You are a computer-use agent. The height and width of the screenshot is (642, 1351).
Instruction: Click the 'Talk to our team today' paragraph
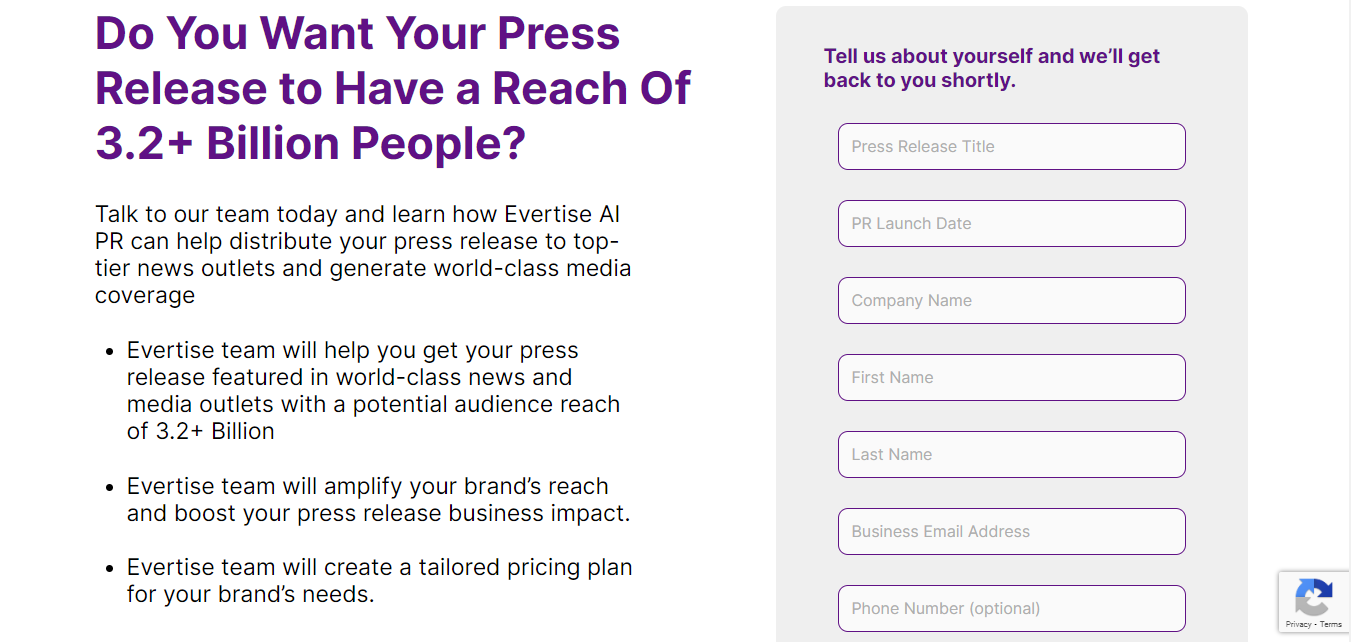[363, 255]
